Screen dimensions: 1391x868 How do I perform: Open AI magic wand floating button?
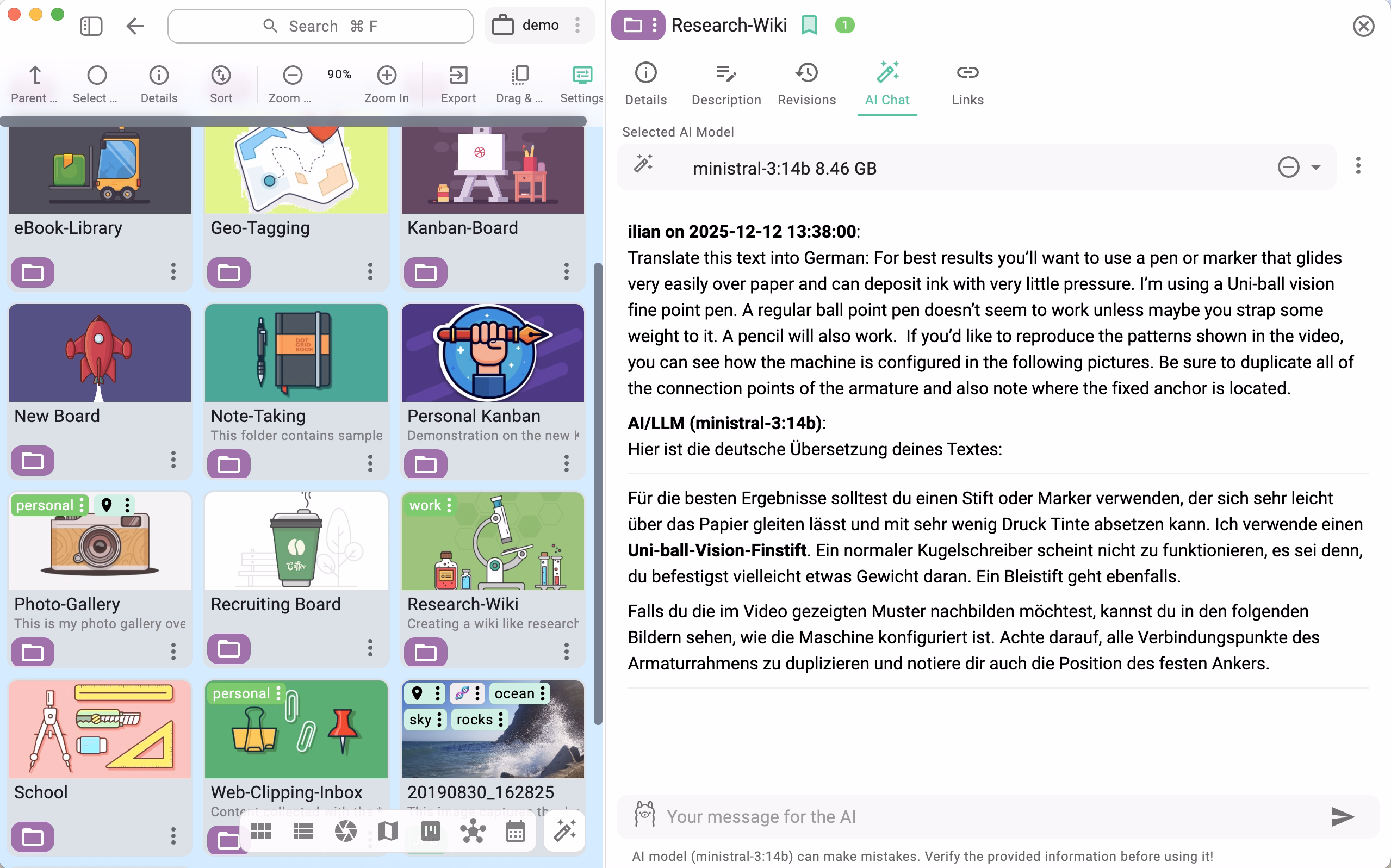[x=564, y=830]
